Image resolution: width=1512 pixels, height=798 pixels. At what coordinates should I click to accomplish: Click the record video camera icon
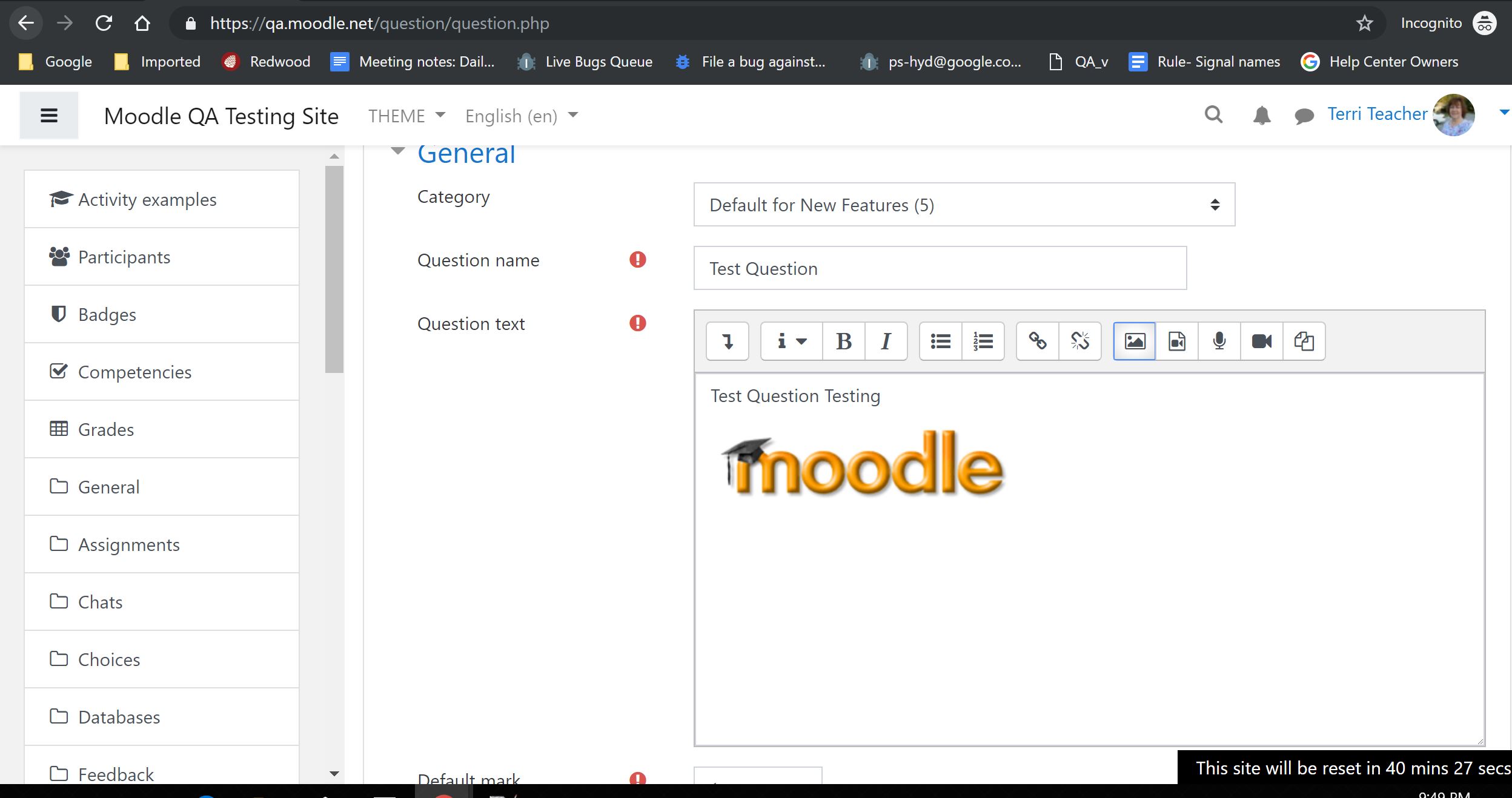click(1262, 341)
